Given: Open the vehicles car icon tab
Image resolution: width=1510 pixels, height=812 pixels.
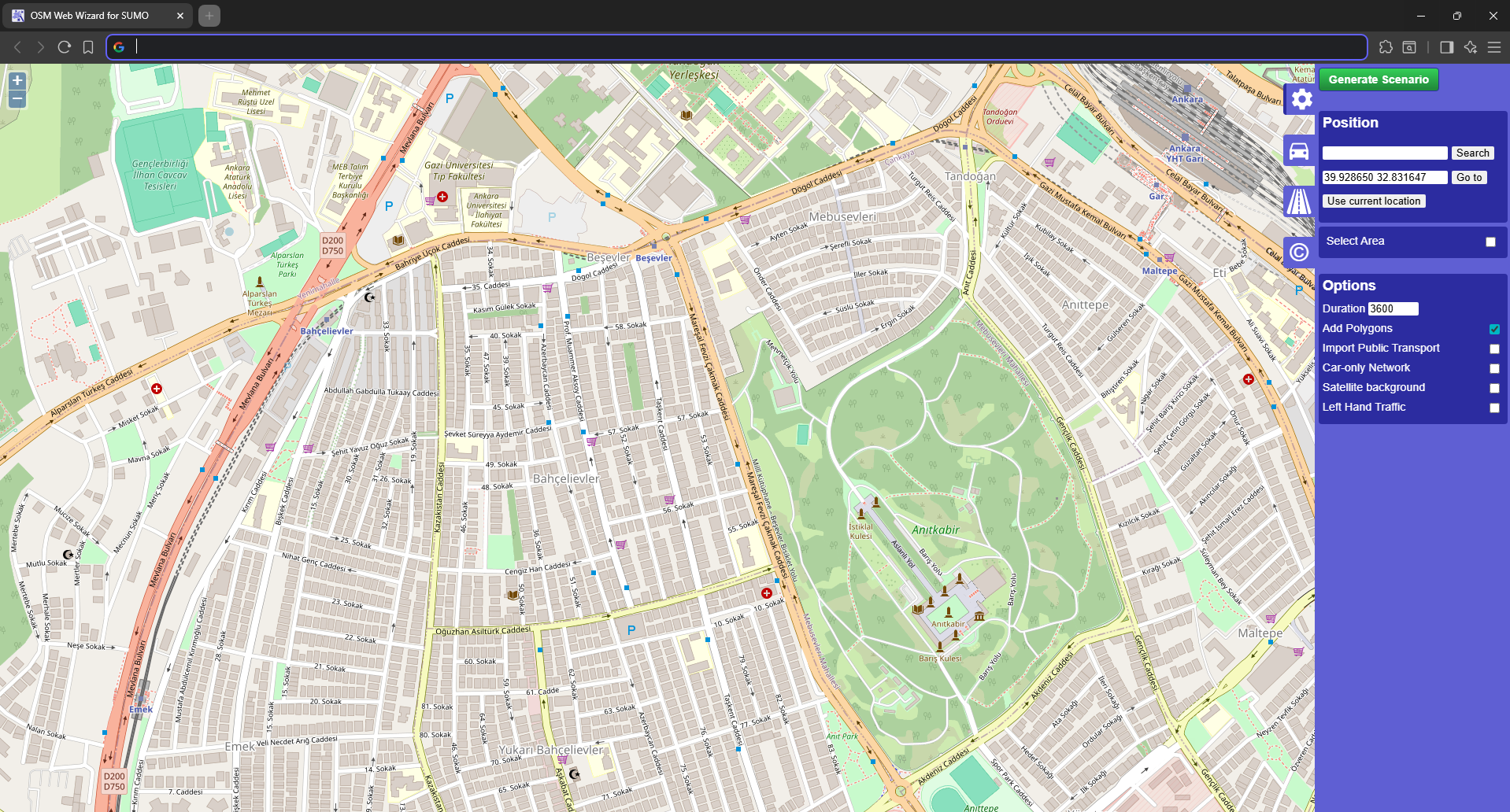Looking at the screenshot, I should pos(1299,150).
